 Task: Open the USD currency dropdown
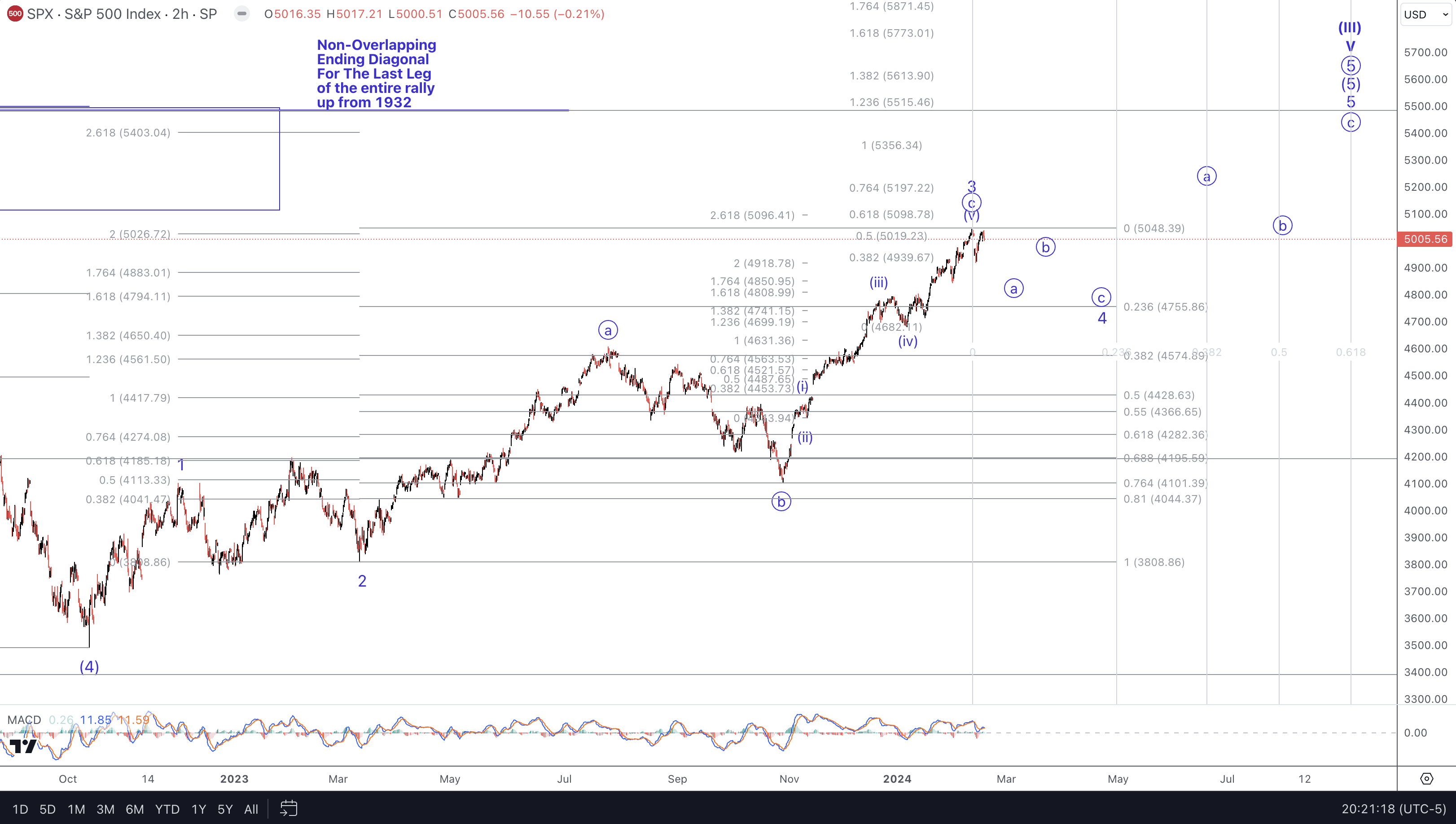click(x=1426, y=14)
